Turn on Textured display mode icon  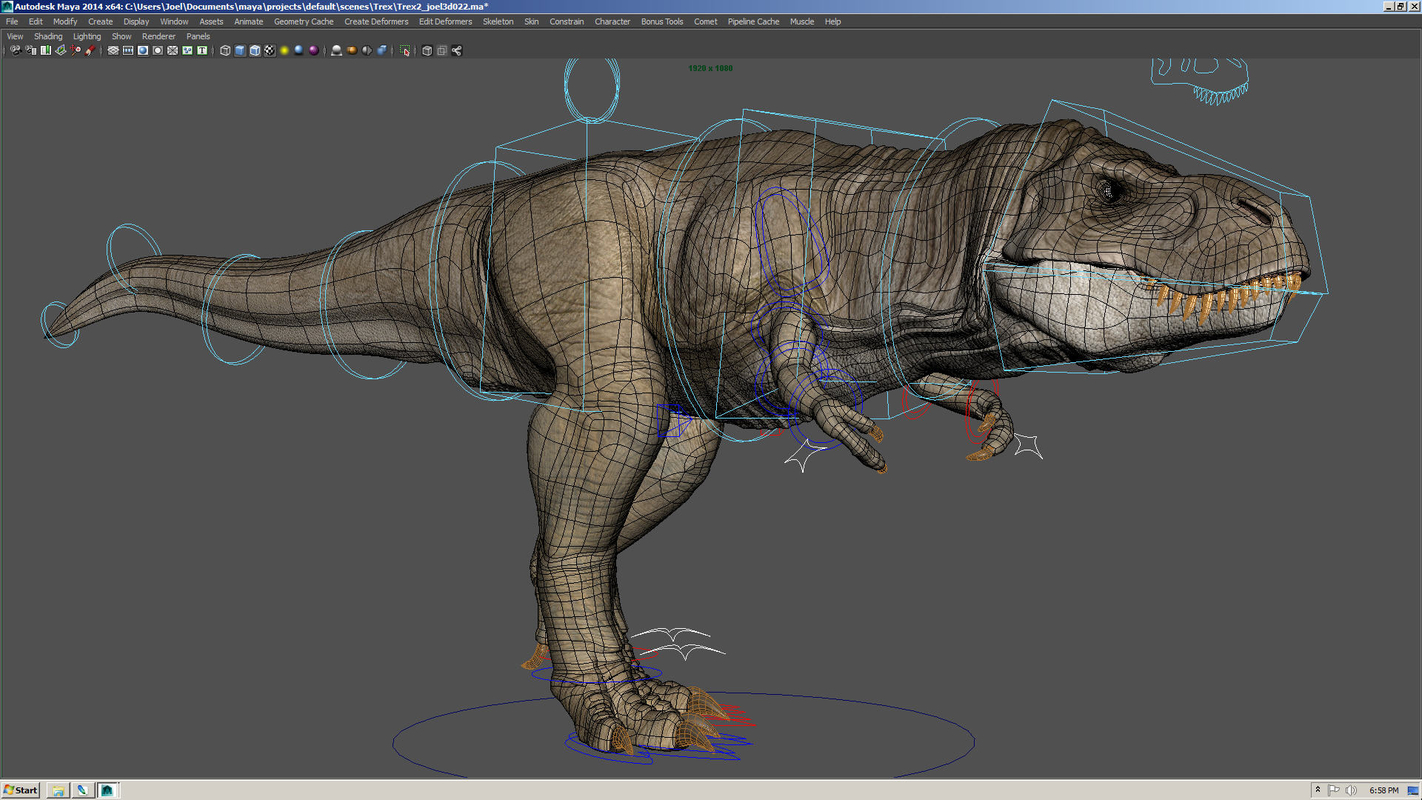click(x=268, y=50)
